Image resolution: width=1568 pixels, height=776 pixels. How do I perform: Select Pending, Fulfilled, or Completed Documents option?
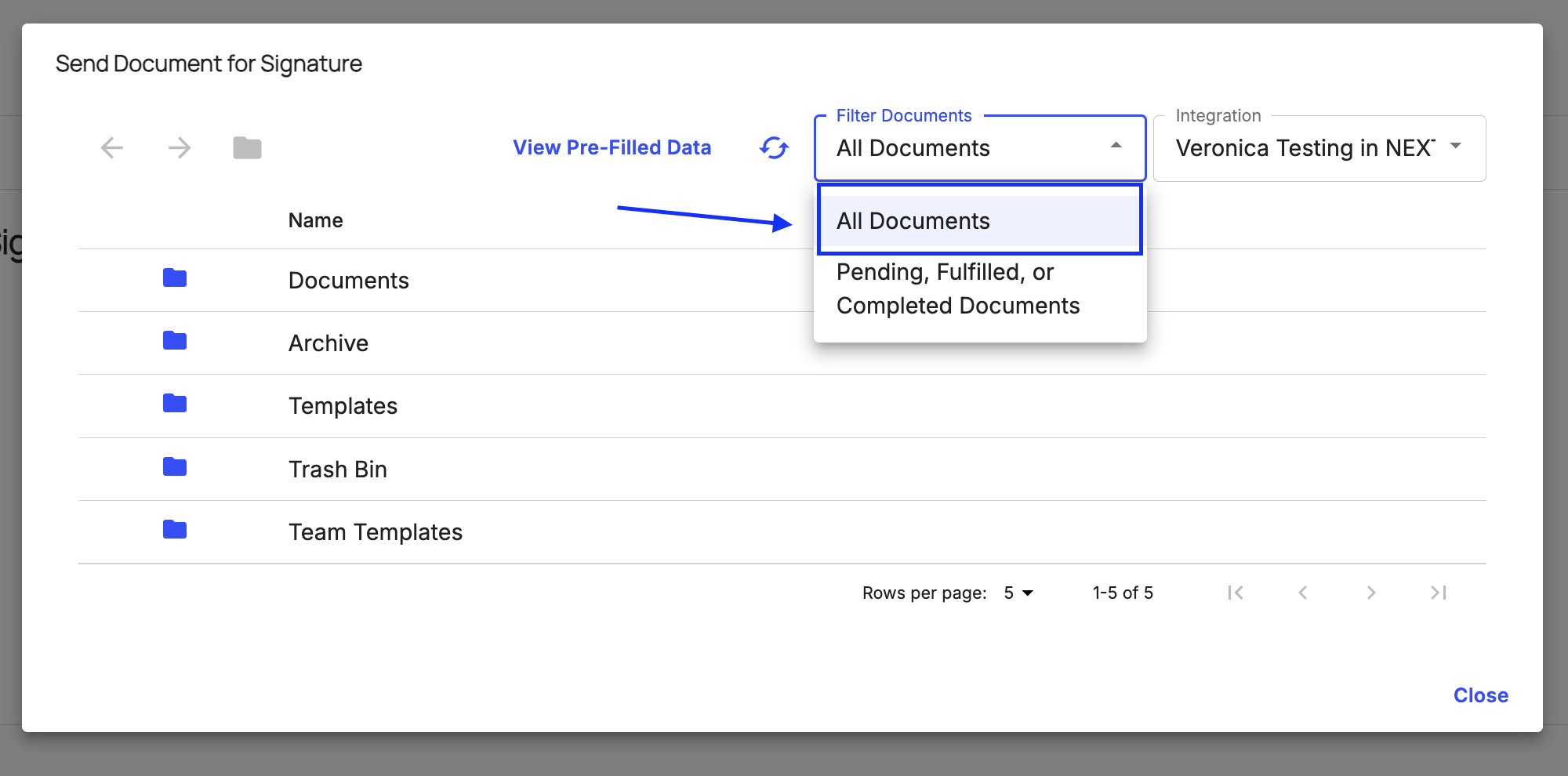point(980,288)
